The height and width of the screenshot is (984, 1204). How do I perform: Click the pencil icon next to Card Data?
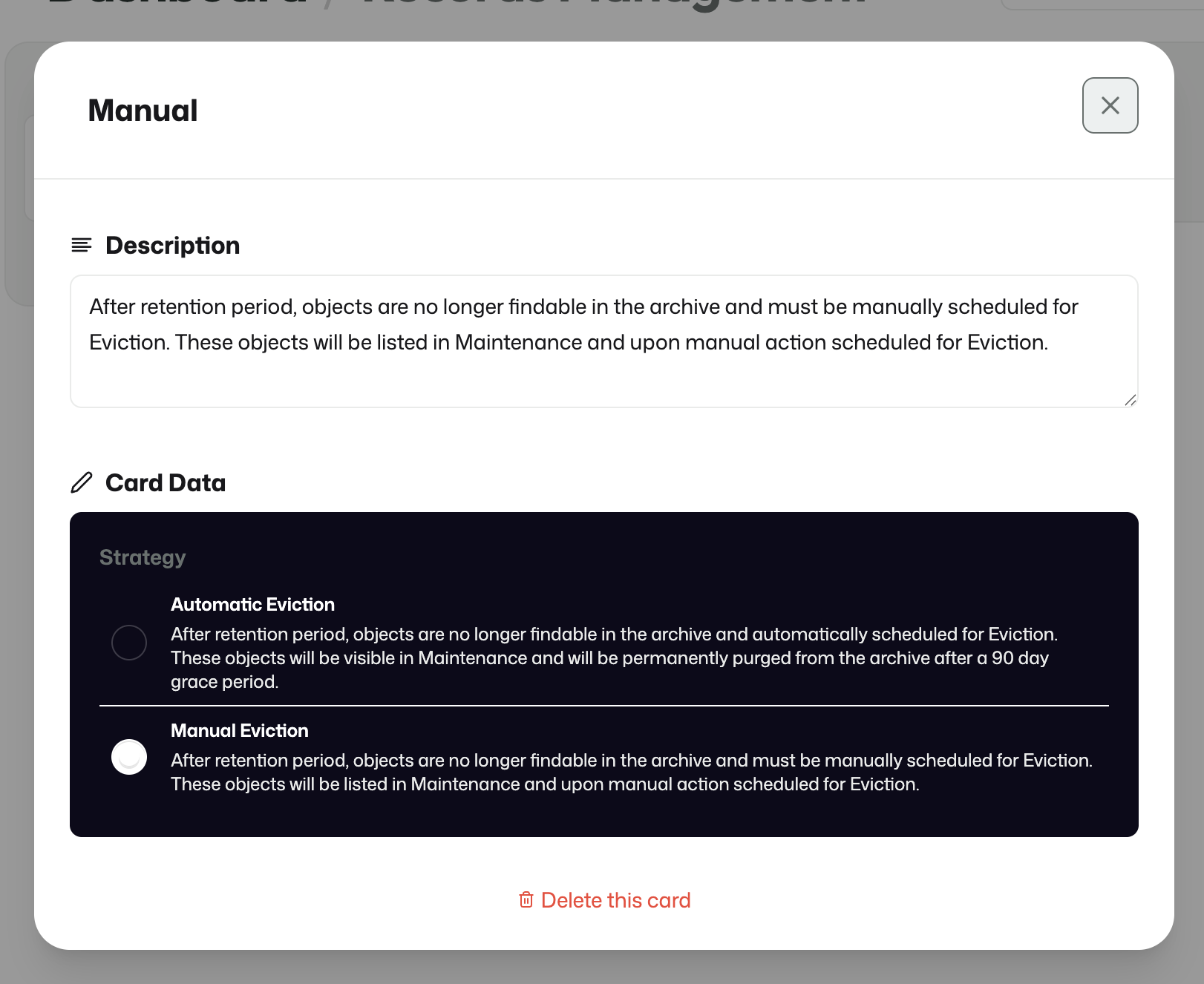[x=82, y=482]
